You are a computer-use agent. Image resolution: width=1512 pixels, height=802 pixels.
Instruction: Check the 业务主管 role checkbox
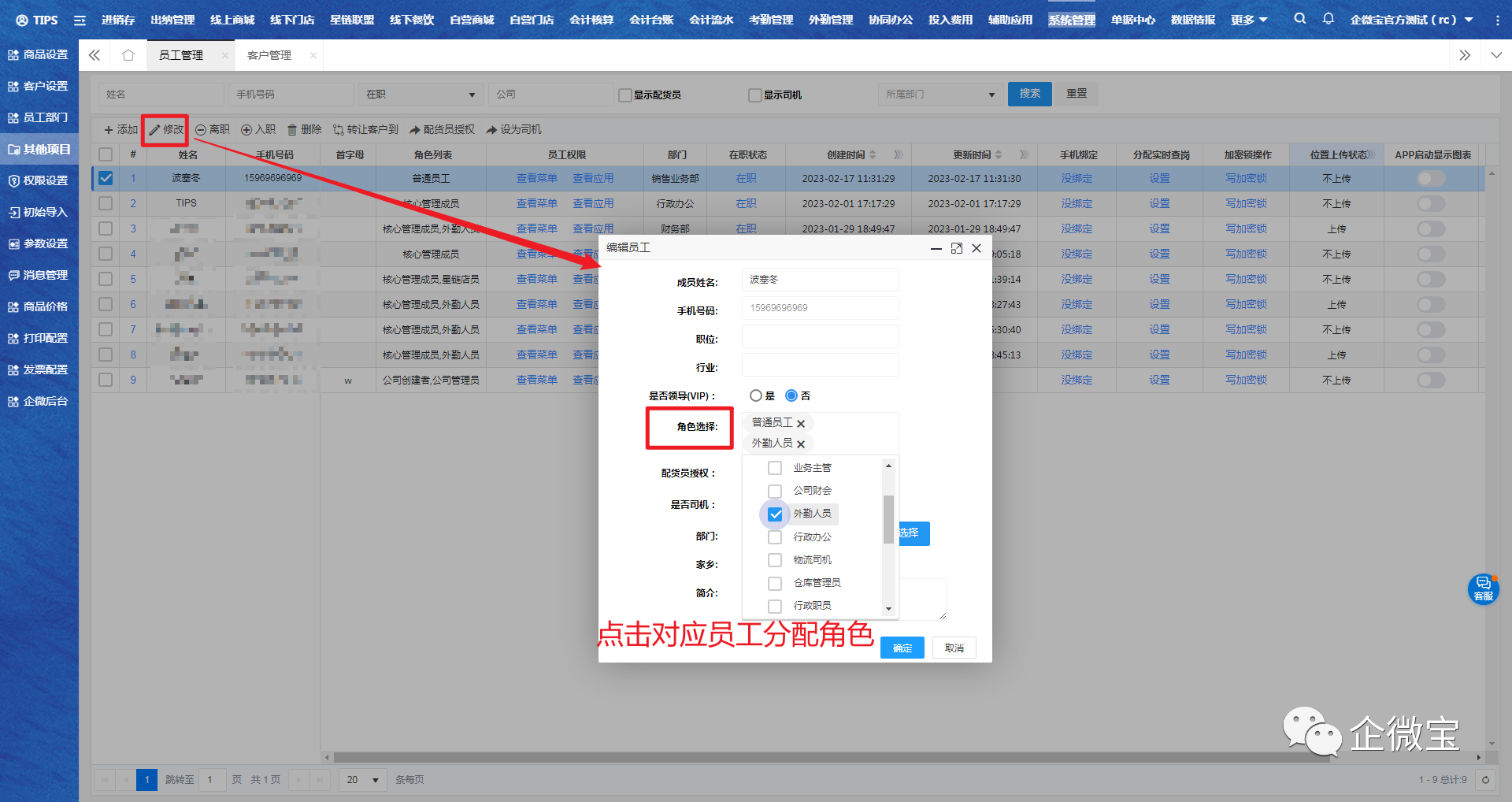tap(775, 468)
